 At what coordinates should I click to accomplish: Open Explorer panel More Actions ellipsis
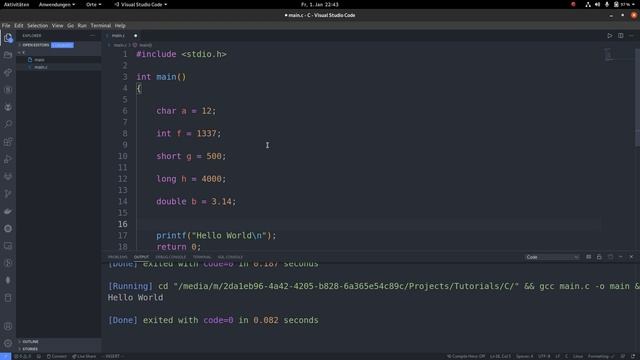click(x=92, y=36)
